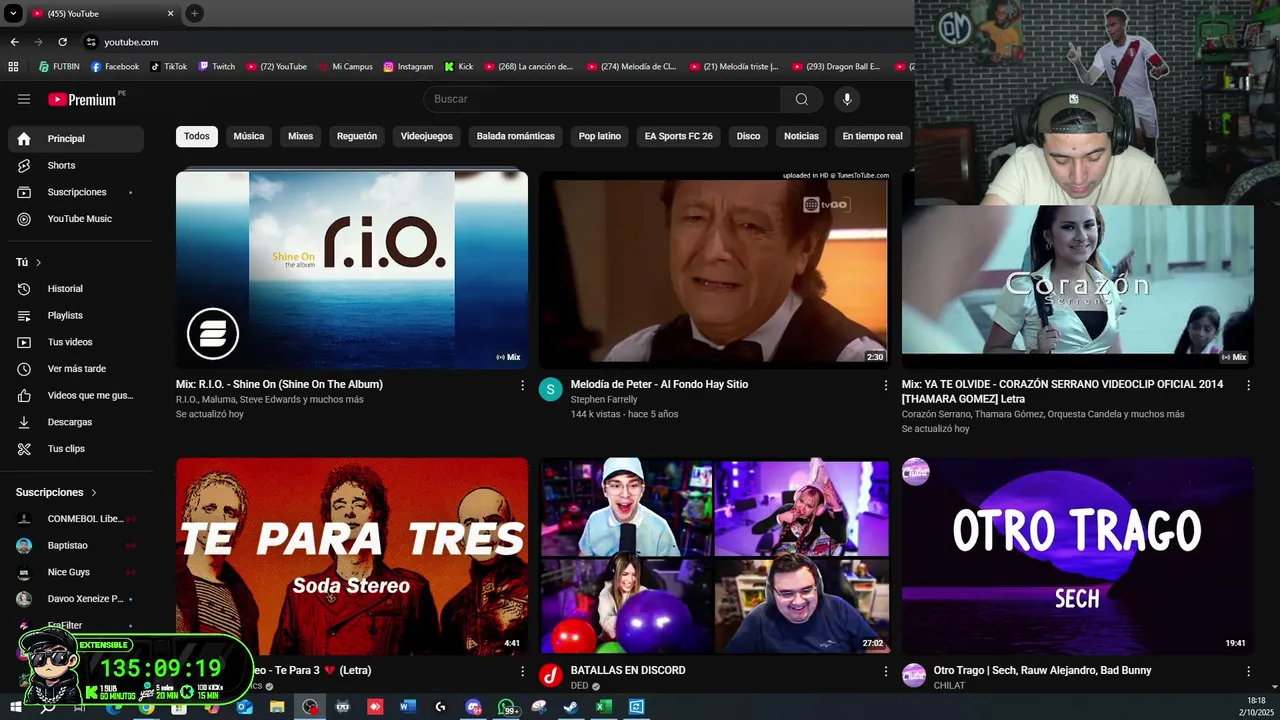Open Historial in the sidebar
This screenshot has width=1280, height=720.
pyautogui.click(x=76, y=289)
